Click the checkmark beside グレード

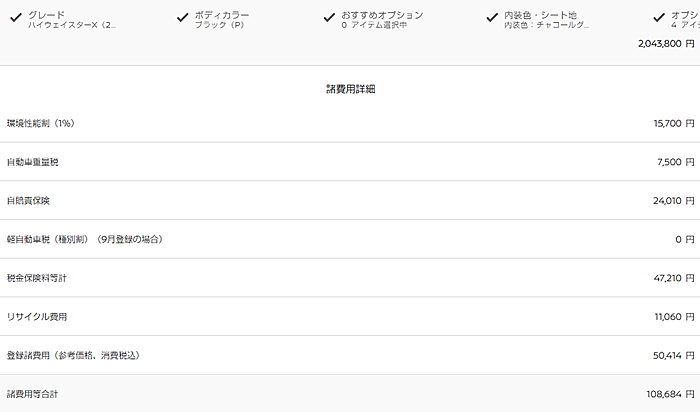14,17
